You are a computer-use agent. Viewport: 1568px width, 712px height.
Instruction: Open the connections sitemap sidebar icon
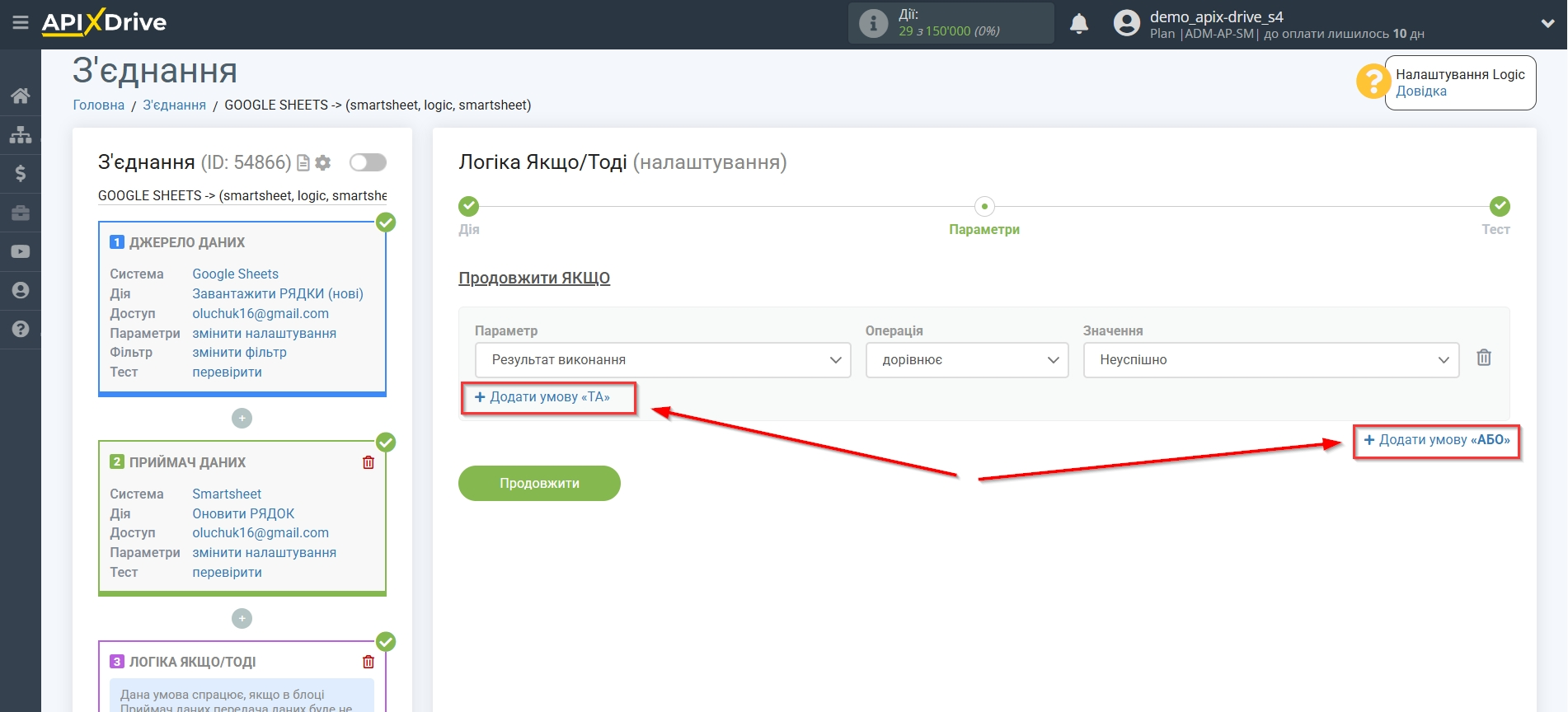click(21, 134)
